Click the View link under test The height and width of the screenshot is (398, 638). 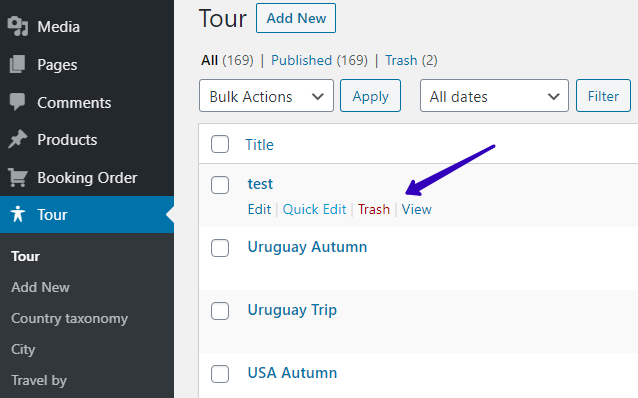click(416, 209)
